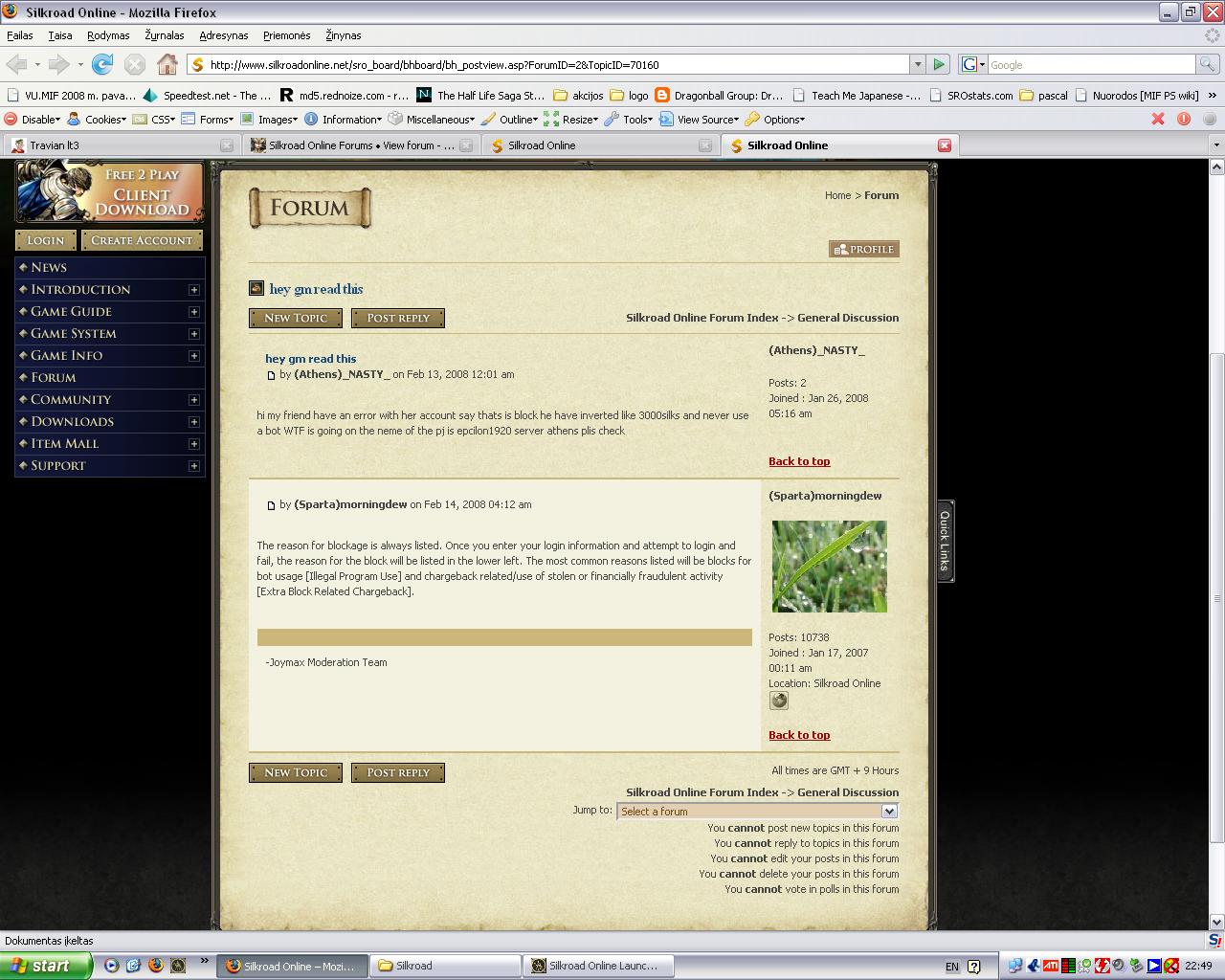Click Back to top under the (Athens)_NASTY_ post
The width and height of the screenshot is (1225, 980).
[799, 461]
